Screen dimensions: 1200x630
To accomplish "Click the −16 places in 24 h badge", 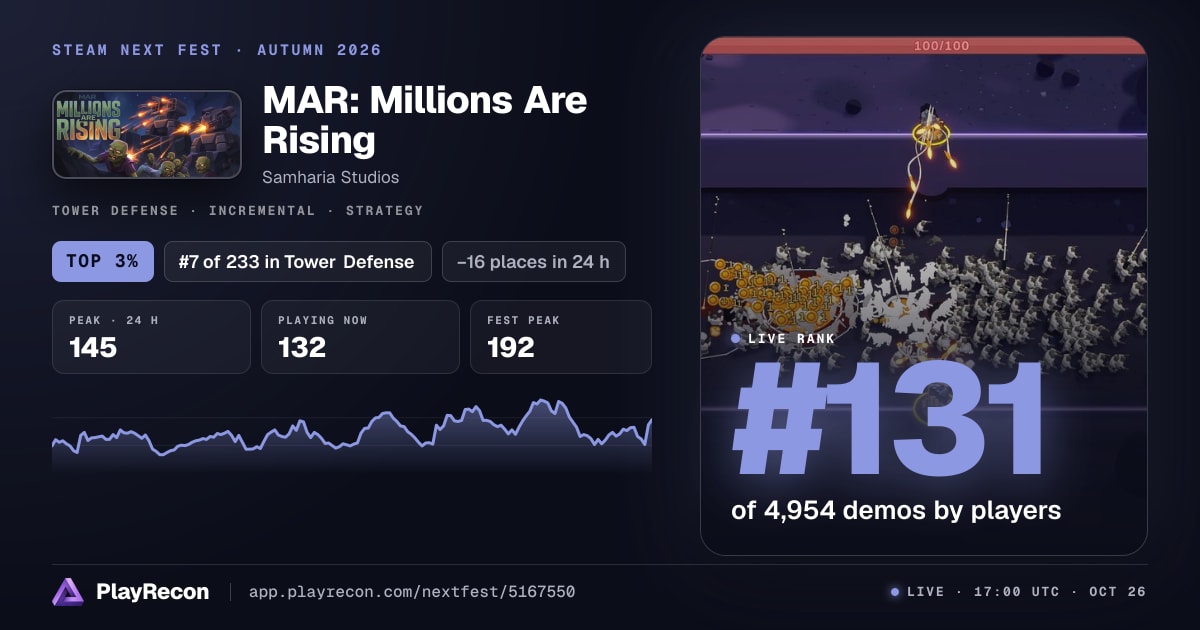I will [x=534, y=262].
